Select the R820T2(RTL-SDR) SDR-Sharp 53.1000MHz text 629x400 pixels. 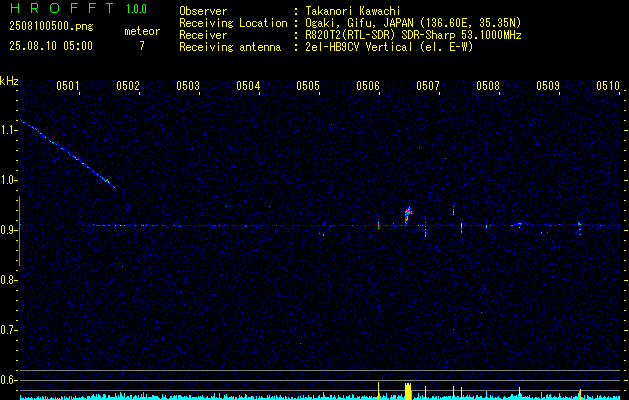pos(413,35)
